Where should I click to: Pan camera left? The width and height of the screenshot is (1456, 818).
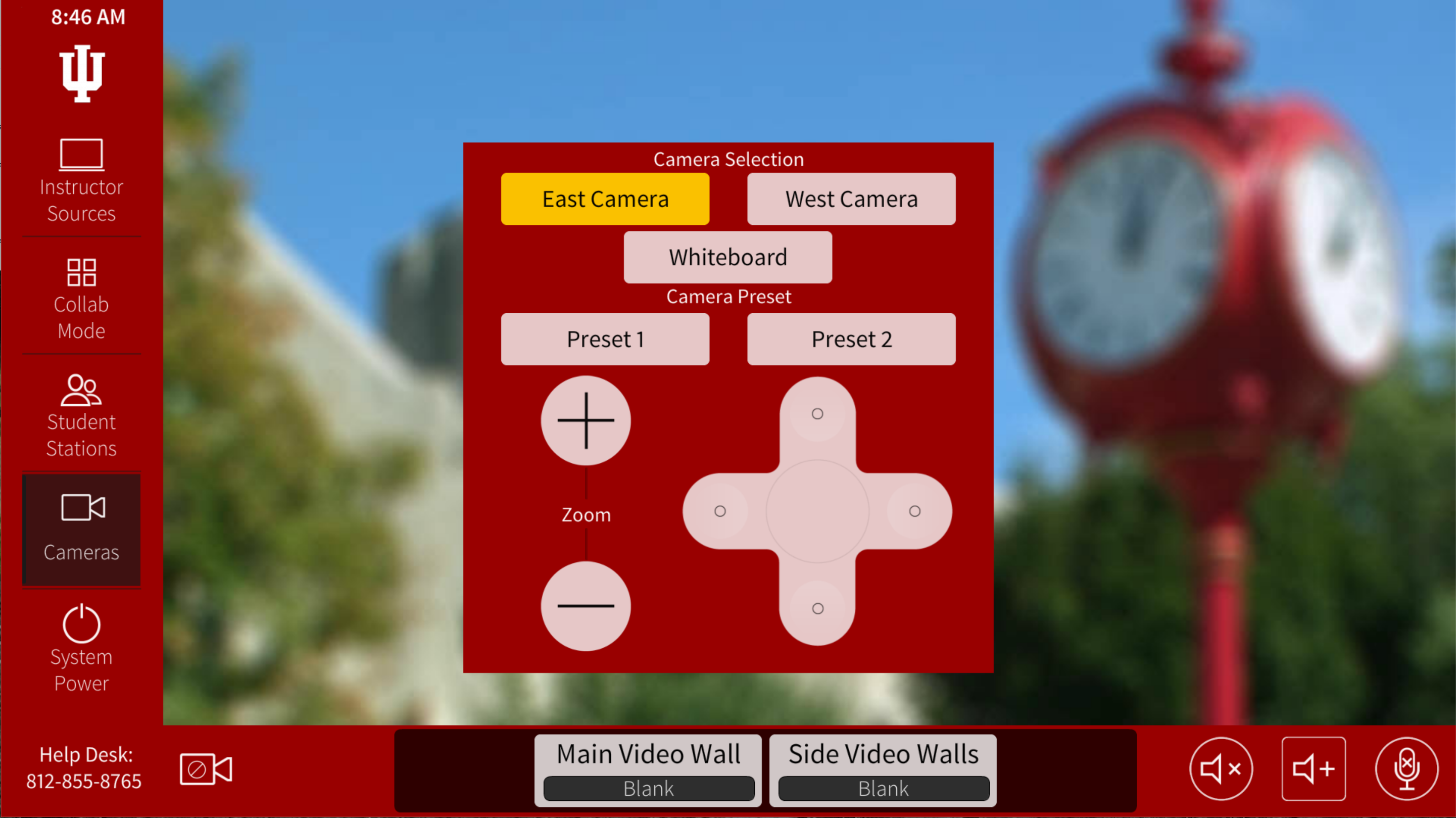coord(720,510)
